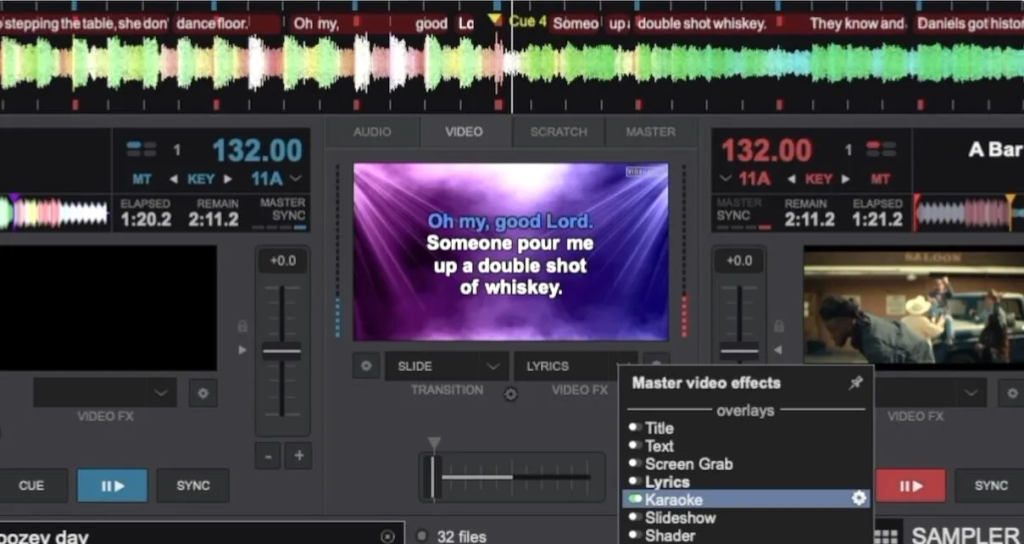Expand the left deck 11A key dropdown

[296, 179]
